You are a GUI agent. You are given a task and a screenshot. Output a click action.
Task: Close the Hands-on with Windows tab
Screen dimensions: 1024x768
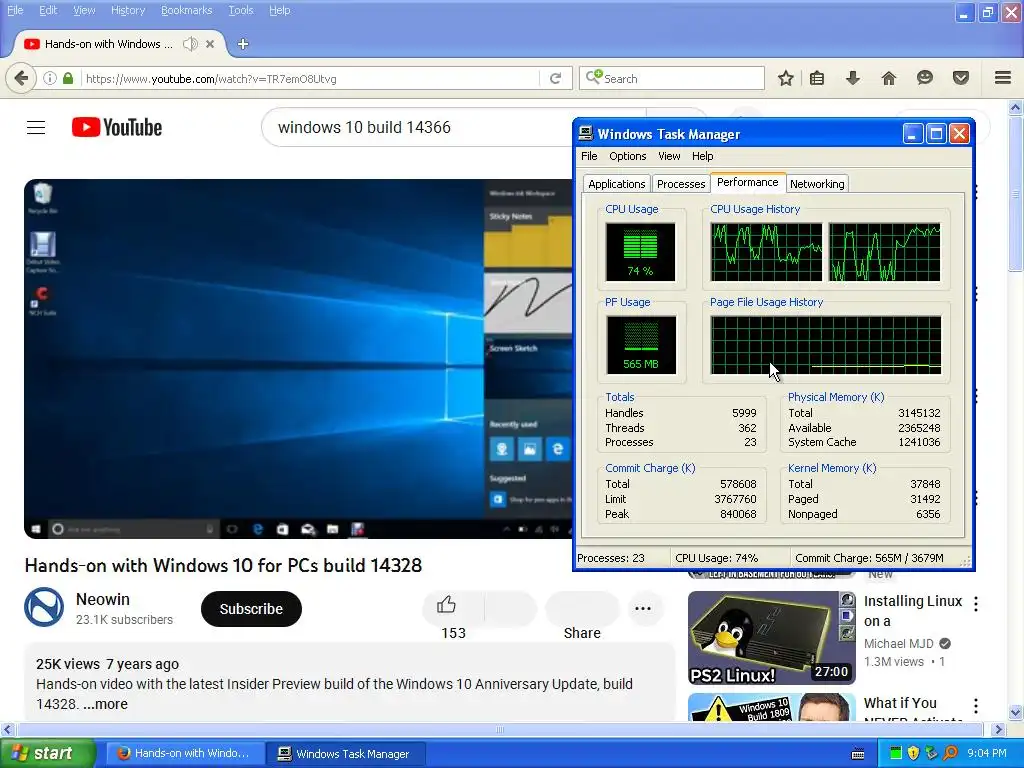210,44
